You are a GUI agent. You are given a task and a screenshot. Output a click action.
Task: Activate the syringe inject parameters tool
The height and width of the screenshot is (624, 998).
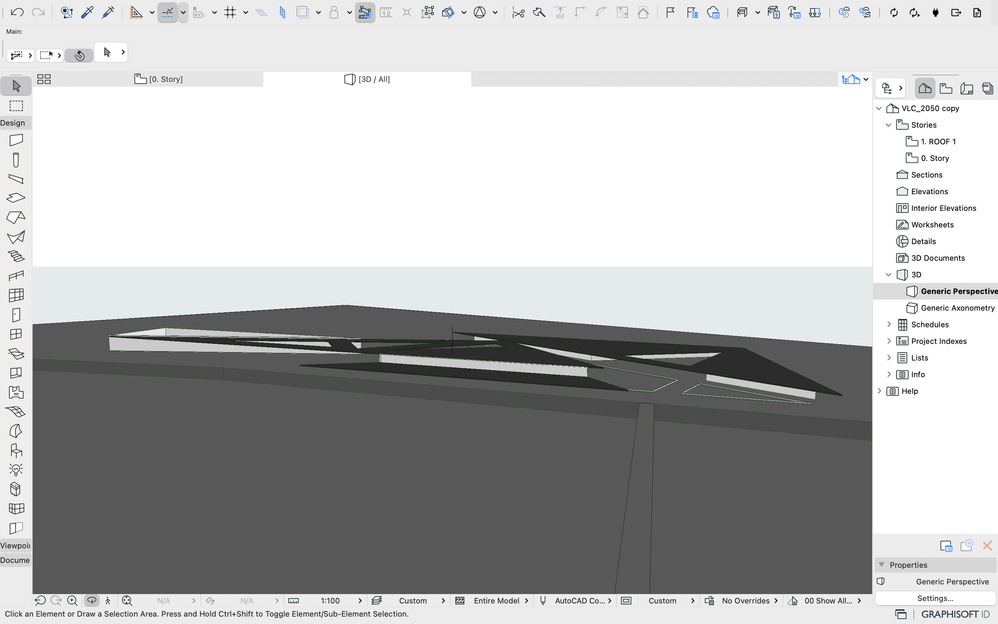pyautogui.click(x=108, y=13)
